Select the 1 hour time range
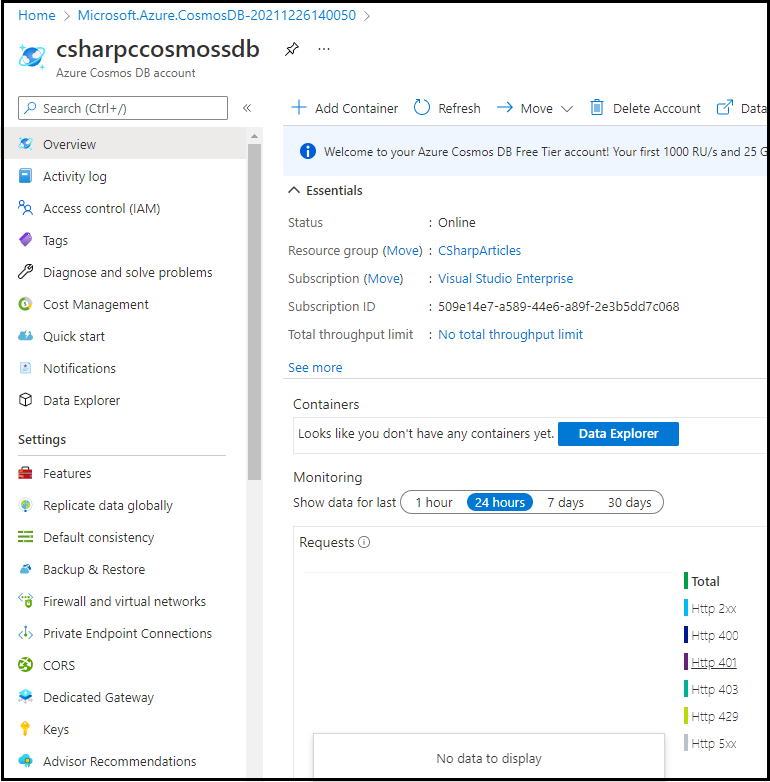770x782 pixels. click(434, 502)
